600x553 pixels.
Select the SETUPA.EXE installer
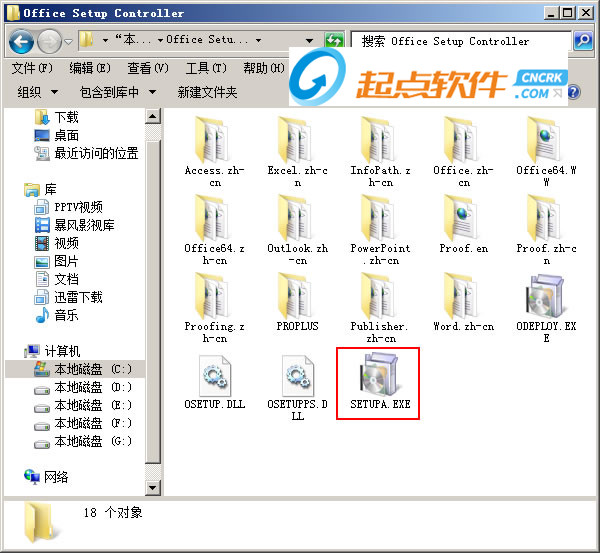pos(380,382)
